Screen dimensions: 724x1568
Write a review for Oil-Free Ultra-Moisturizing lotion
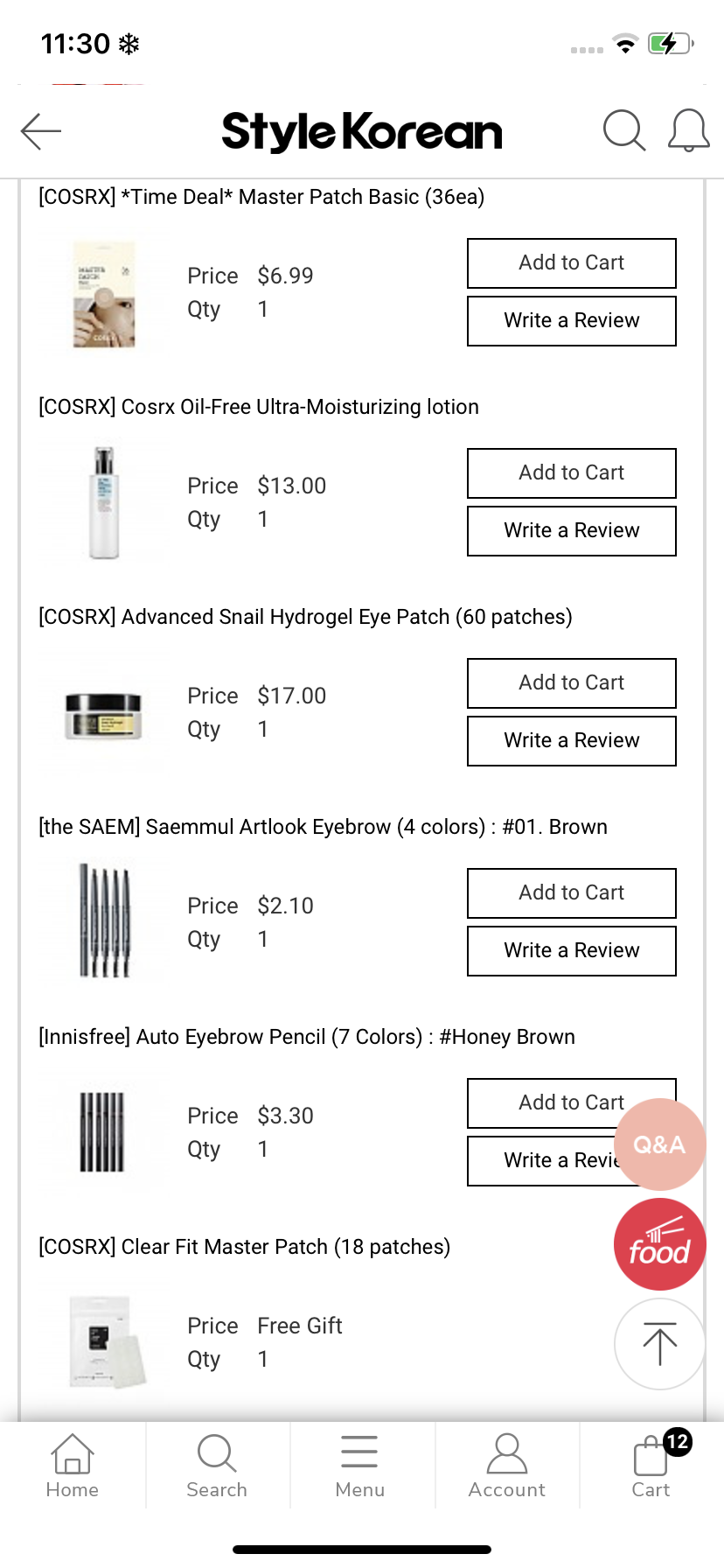tap(572, 531)
